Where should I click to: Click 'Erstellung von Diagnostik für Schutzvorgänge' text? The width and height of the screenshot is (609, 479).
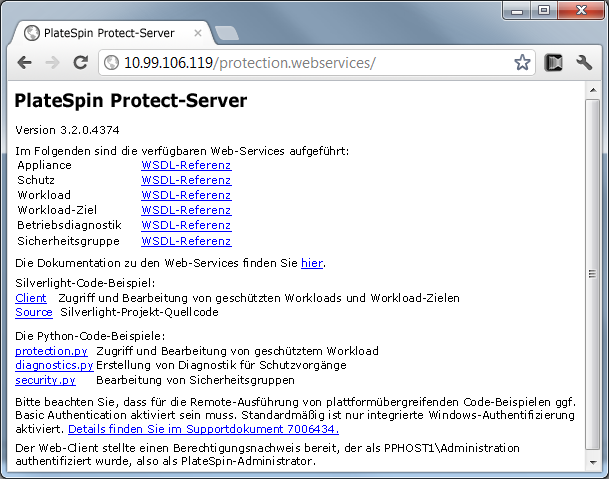click(221, 365)
